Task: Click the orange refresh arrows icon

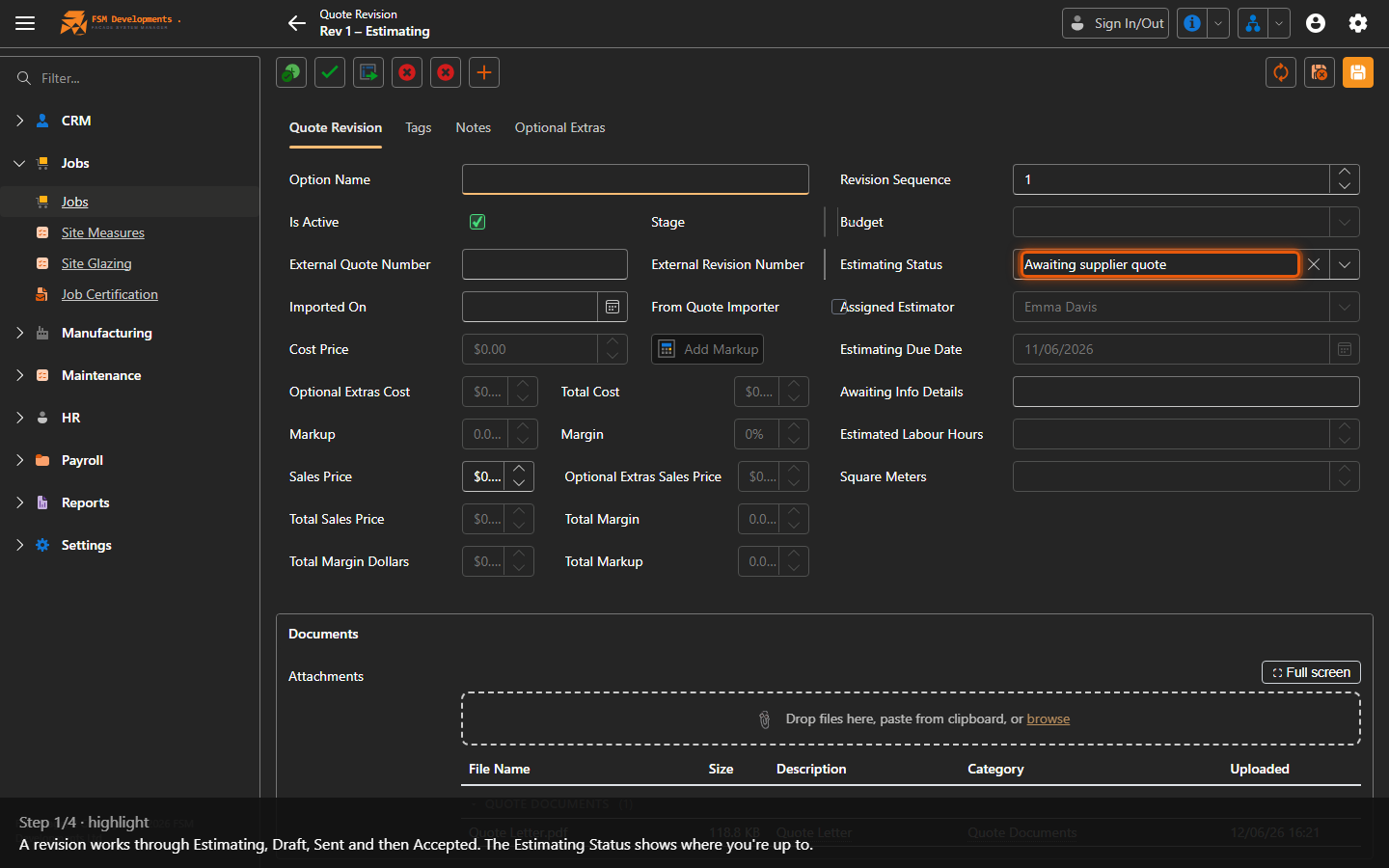Action: point(1281,72)
